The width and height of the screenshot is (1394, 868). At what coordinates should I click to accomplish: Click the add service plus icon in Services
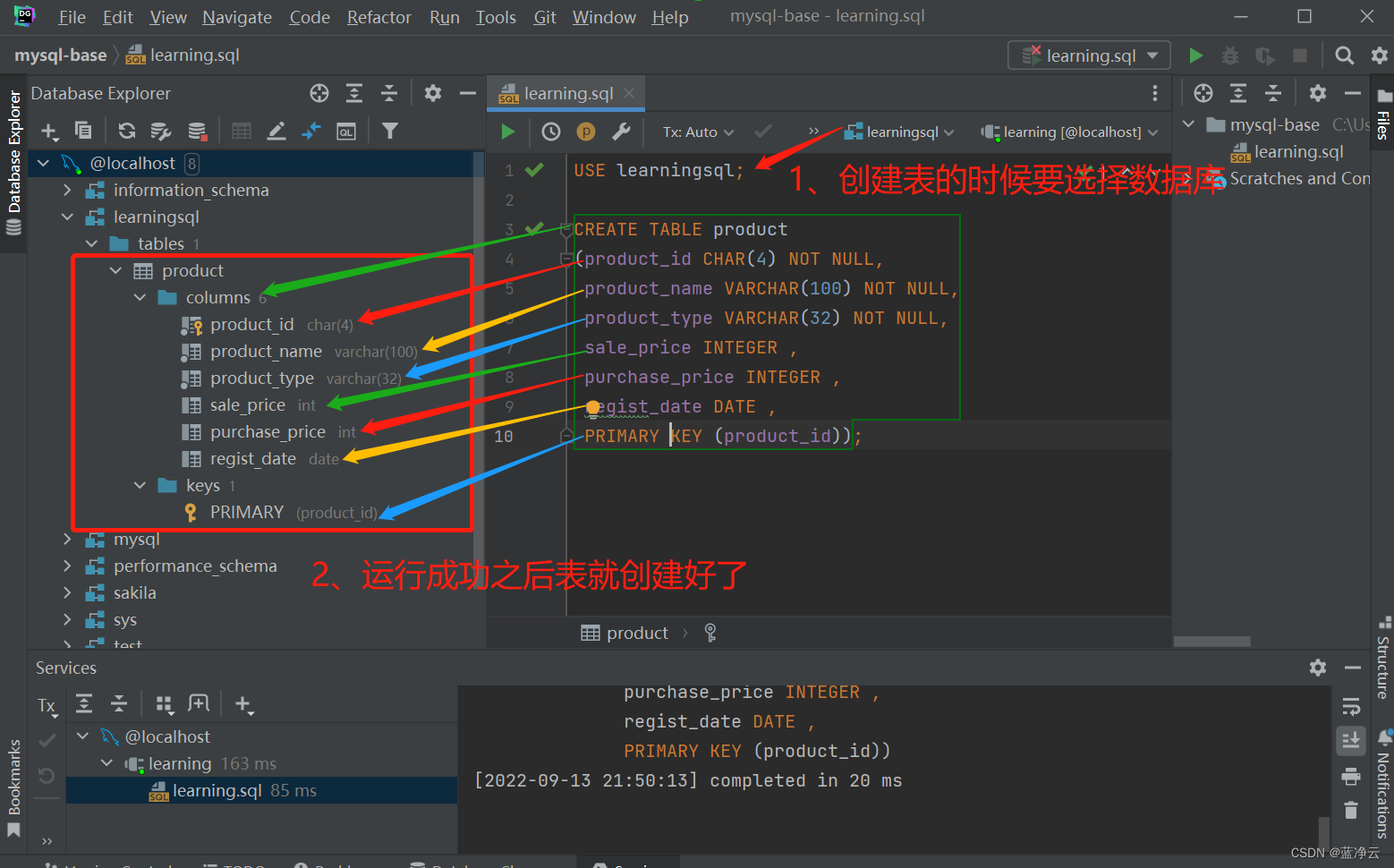[x=243, y=705]
